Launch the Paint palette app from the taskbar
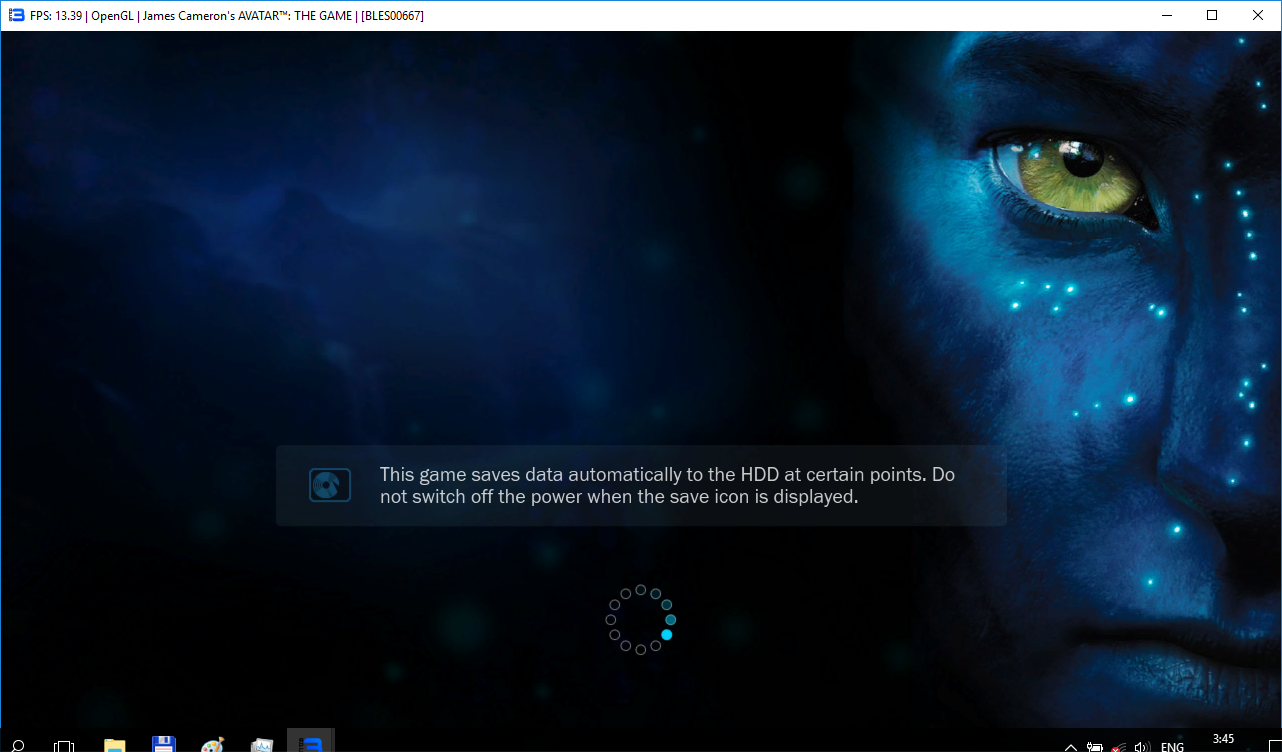Screen dimensions: 1282x752 213,745
